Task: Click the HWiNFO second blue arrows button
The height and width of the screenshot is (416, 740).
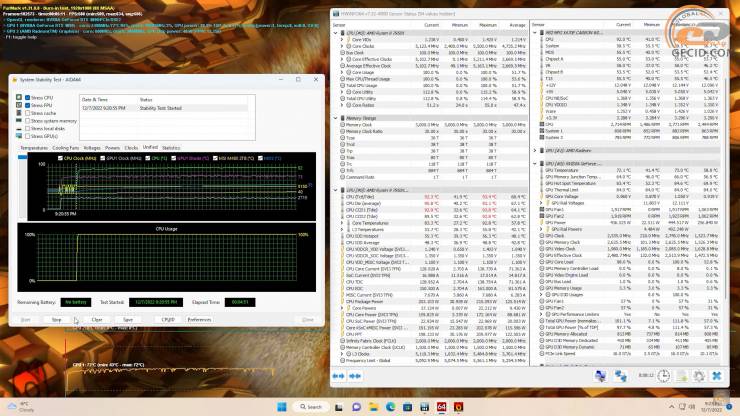Action: [x=355, y=376]
